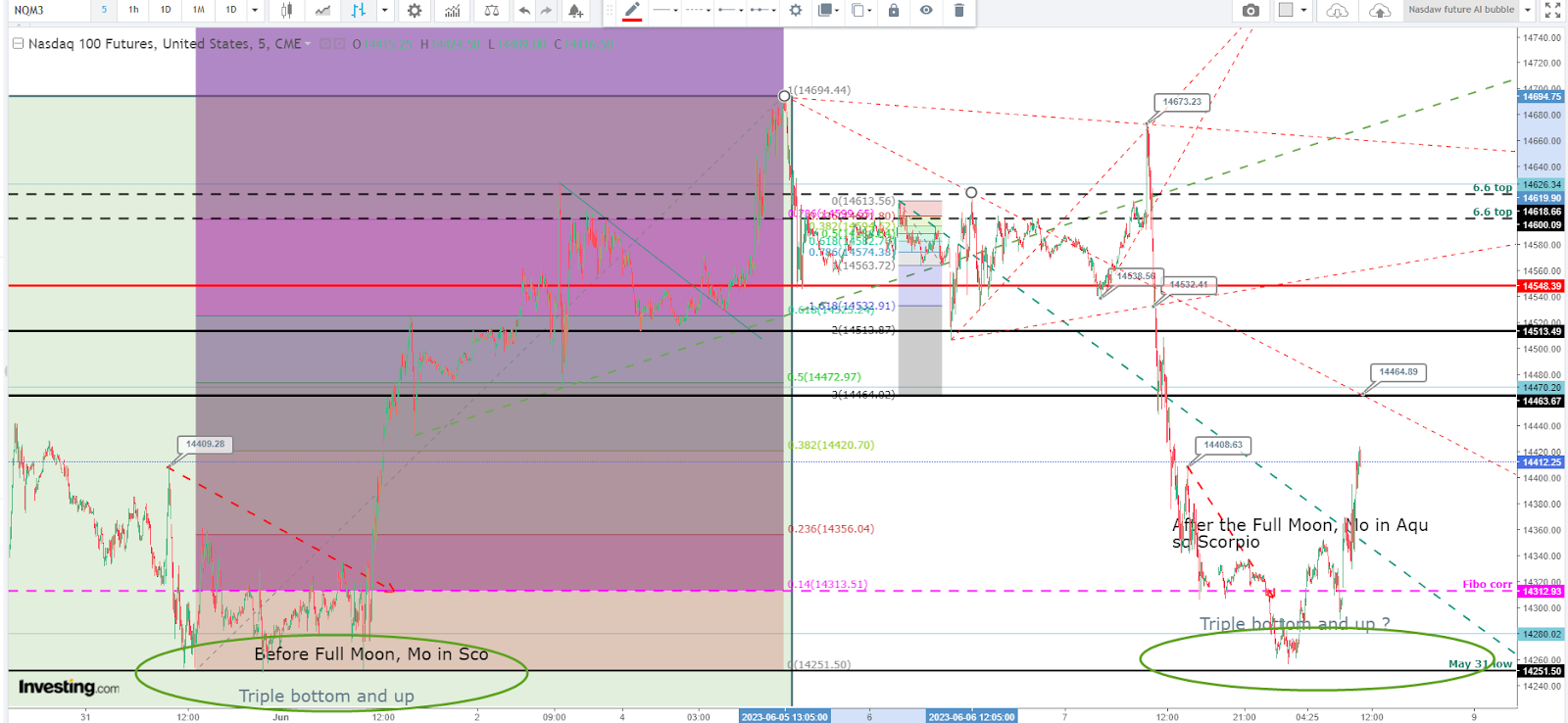Select the single-chart layout square icon
This screenshot has height=723, width=1568.
(1286, 10)
